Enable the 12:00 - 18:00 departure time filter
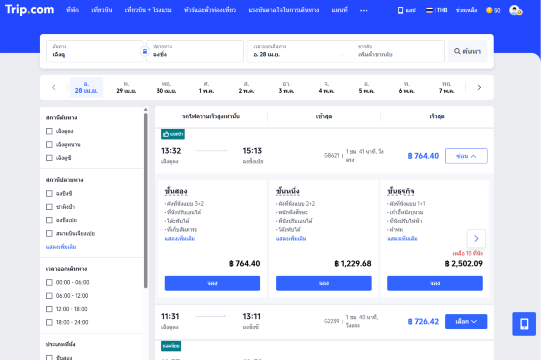Image resolution: width=541 pixels, height=360 pixels. click(x=49, y=309)
